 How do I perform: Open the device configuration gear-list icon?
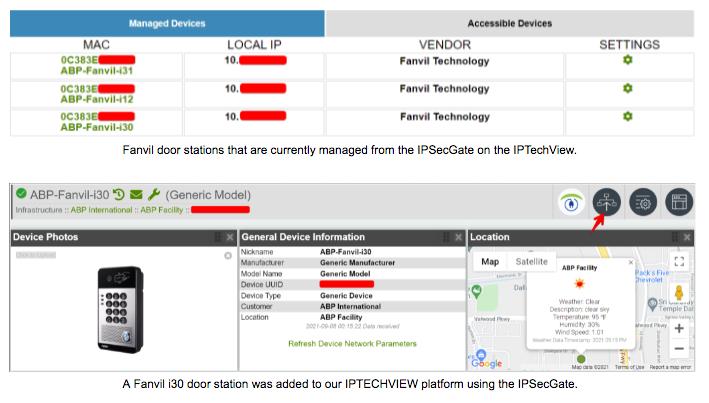[643, 202]
